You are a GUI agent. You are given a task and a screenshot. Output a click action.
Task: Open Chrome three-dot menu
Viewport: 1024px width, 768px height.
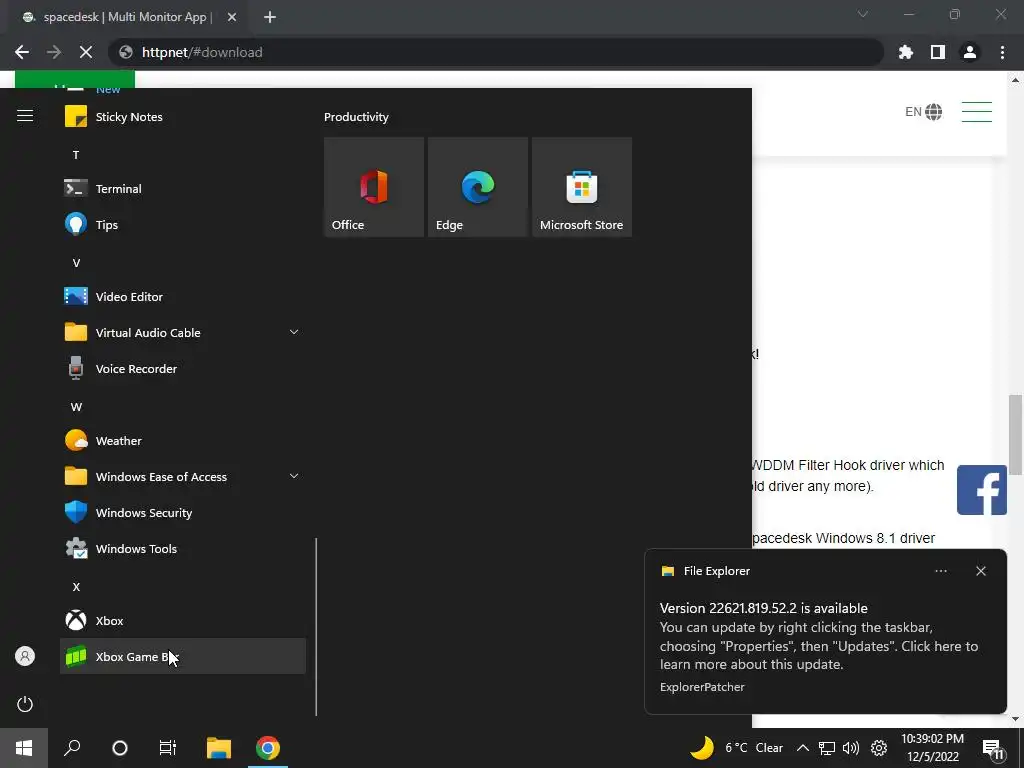click(1002, 52)
